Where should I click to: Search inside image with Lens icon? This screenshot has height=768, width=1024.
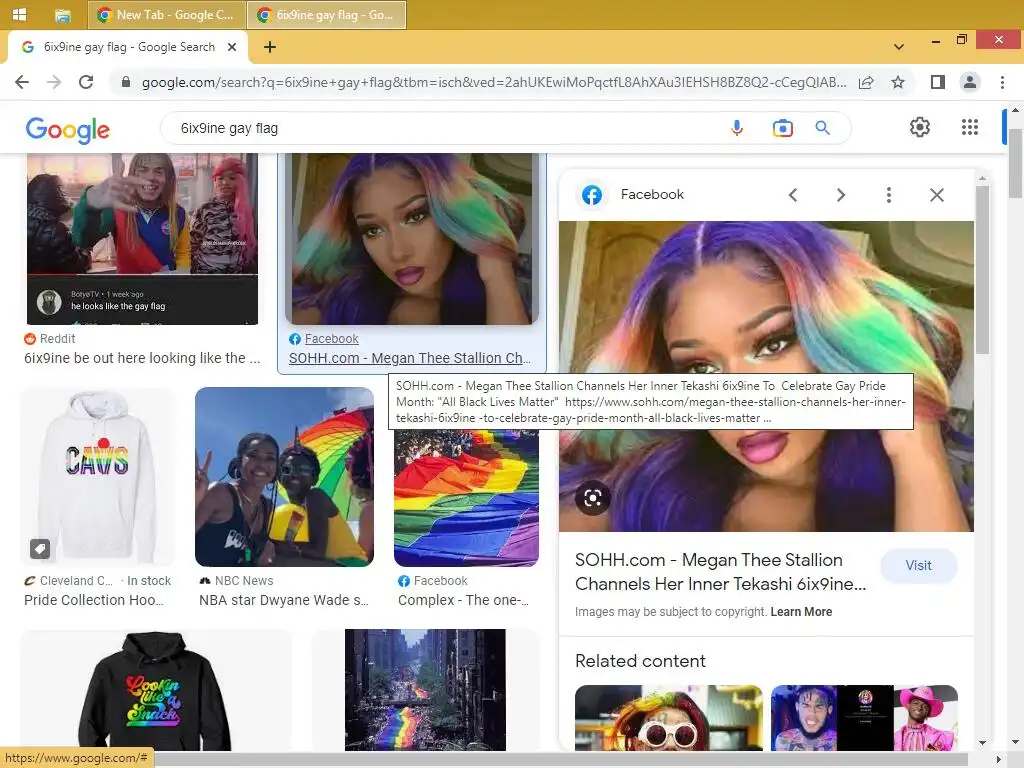click(x=593, y=498)
